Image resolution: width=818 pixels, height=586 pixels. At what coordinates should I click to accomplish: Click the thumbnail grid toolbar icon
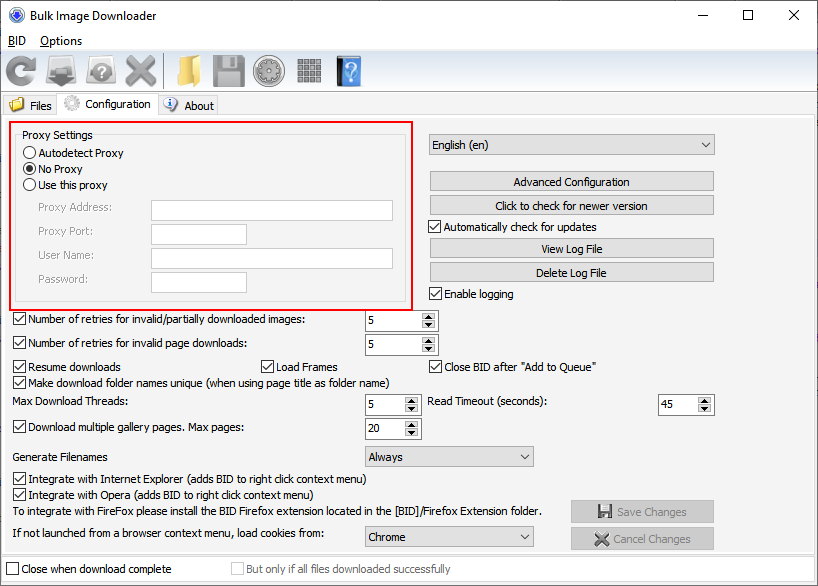point(309,70)
